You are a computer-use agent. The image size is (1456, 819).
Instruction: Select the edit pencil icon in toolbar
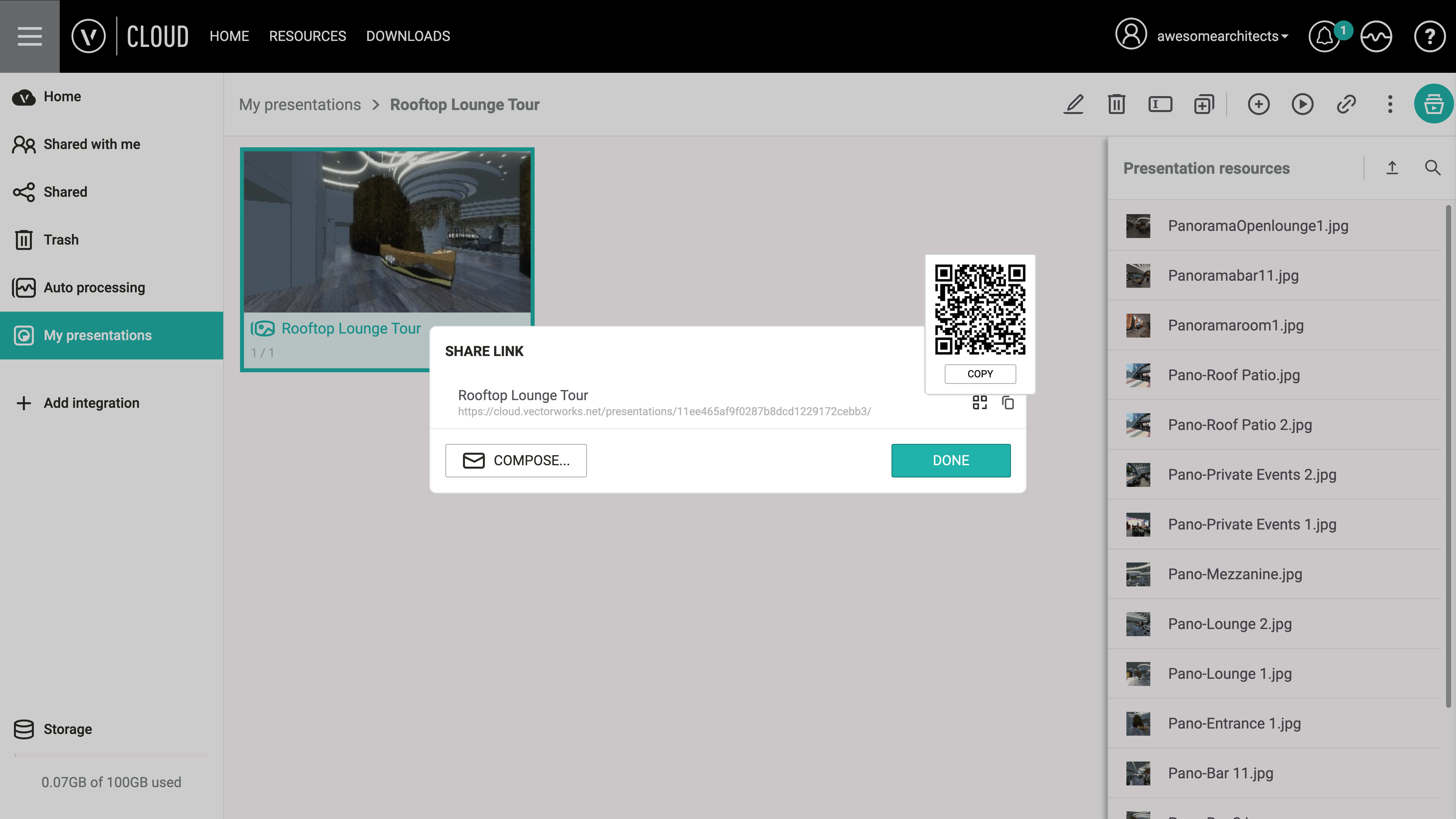(1073, 105)
